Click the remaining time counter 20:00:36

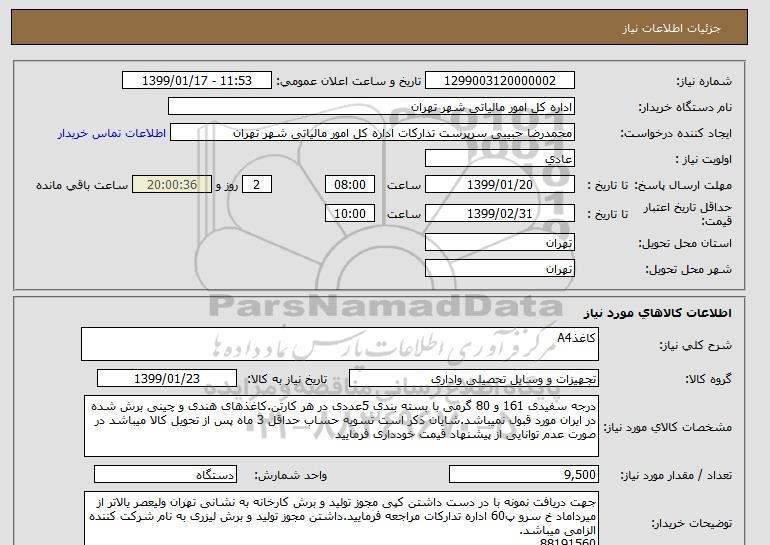click(172, 185)
